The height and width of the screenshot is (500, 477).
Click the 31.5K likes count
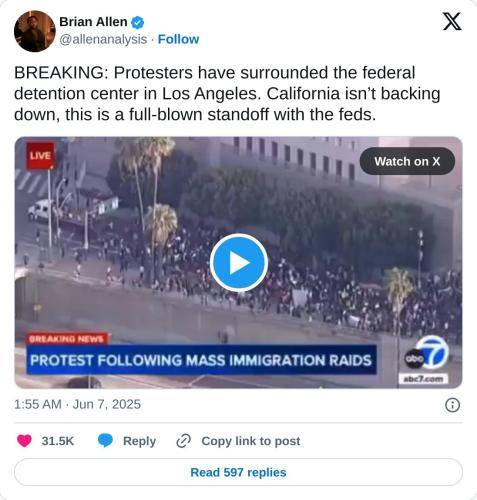[57, 441]
